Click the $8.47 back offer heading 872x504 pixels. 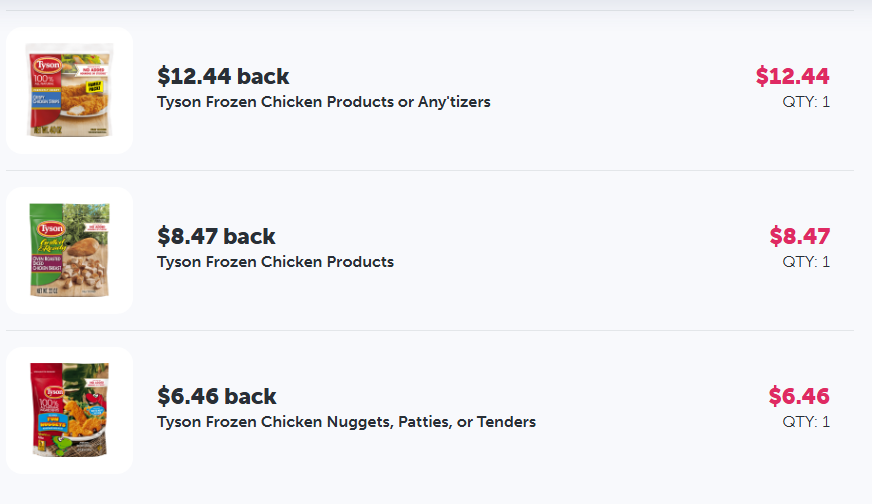[x=216, y=236]
